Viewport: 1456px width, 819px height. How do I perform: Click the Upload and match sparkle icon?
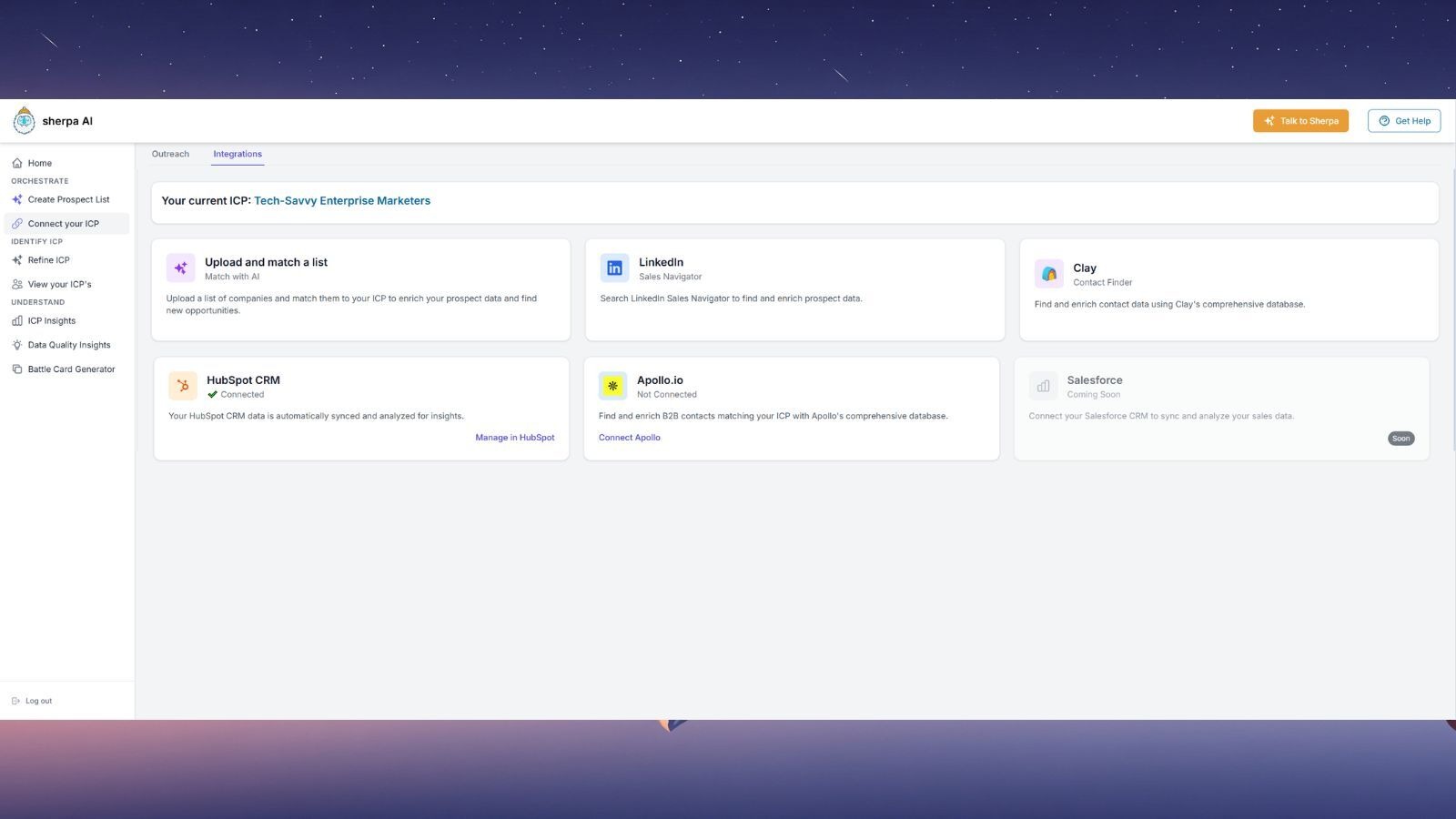click(x=181, y=268)
